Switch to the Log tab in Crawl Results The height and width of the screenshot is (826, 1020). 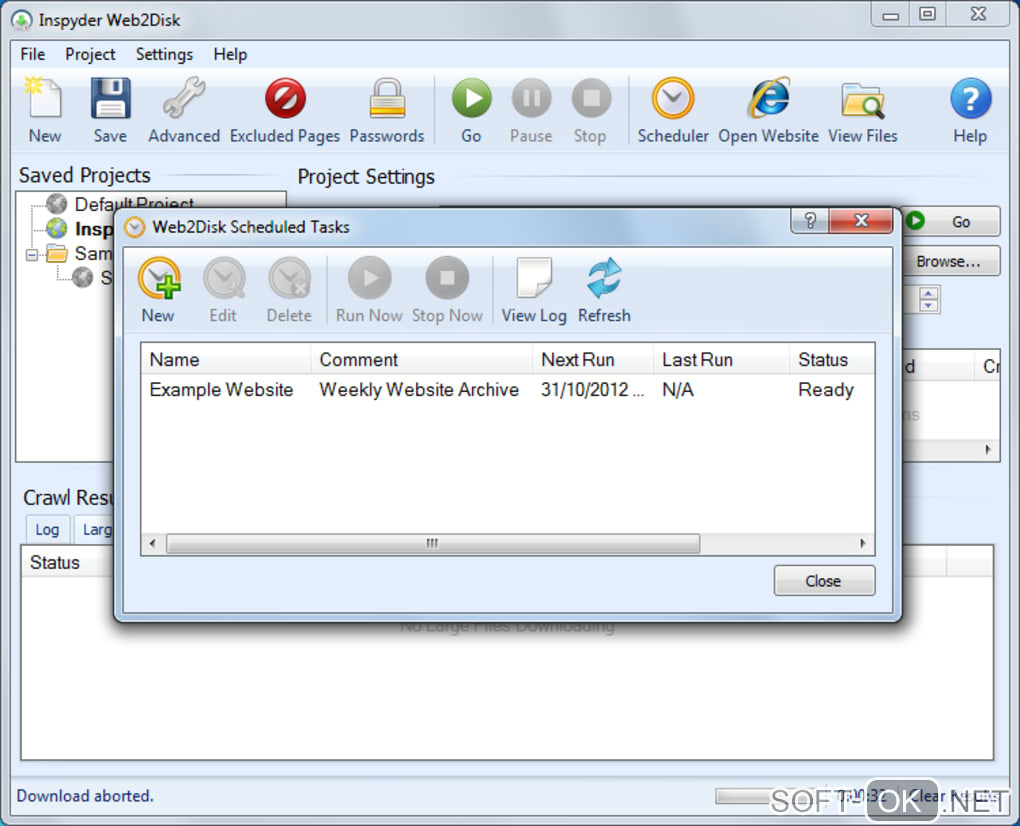tap(47, 529)
